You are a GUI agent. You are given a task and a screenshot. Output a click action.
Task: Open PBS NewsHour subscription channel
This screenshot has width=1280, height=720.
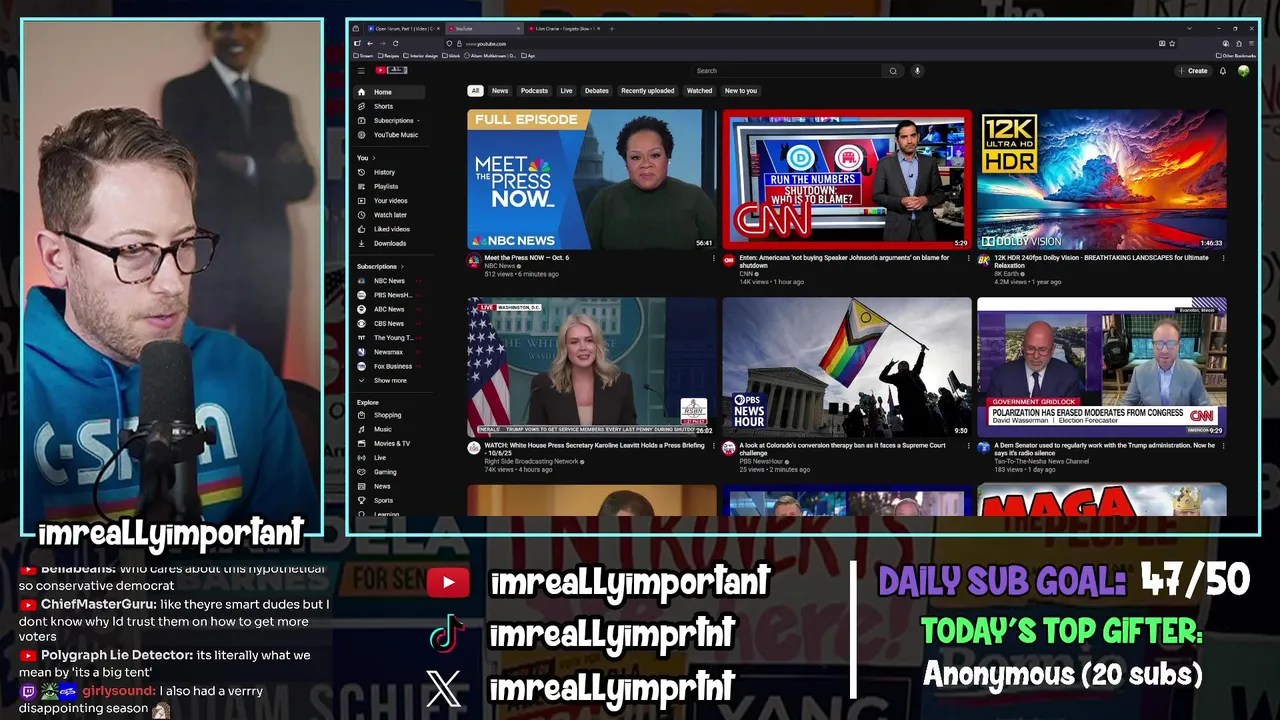(x=390, y=295)
